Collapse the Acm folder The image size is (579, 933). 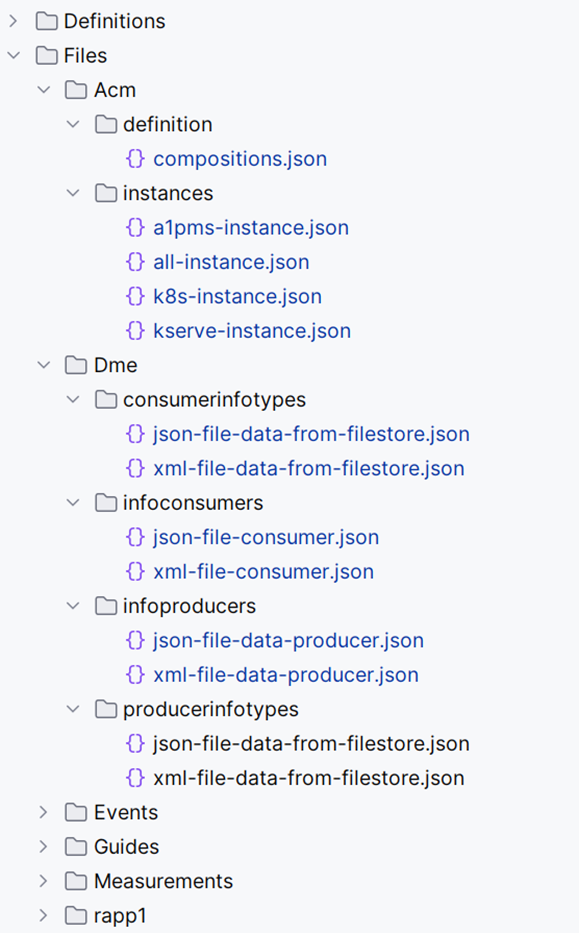[x=44, y=89]
